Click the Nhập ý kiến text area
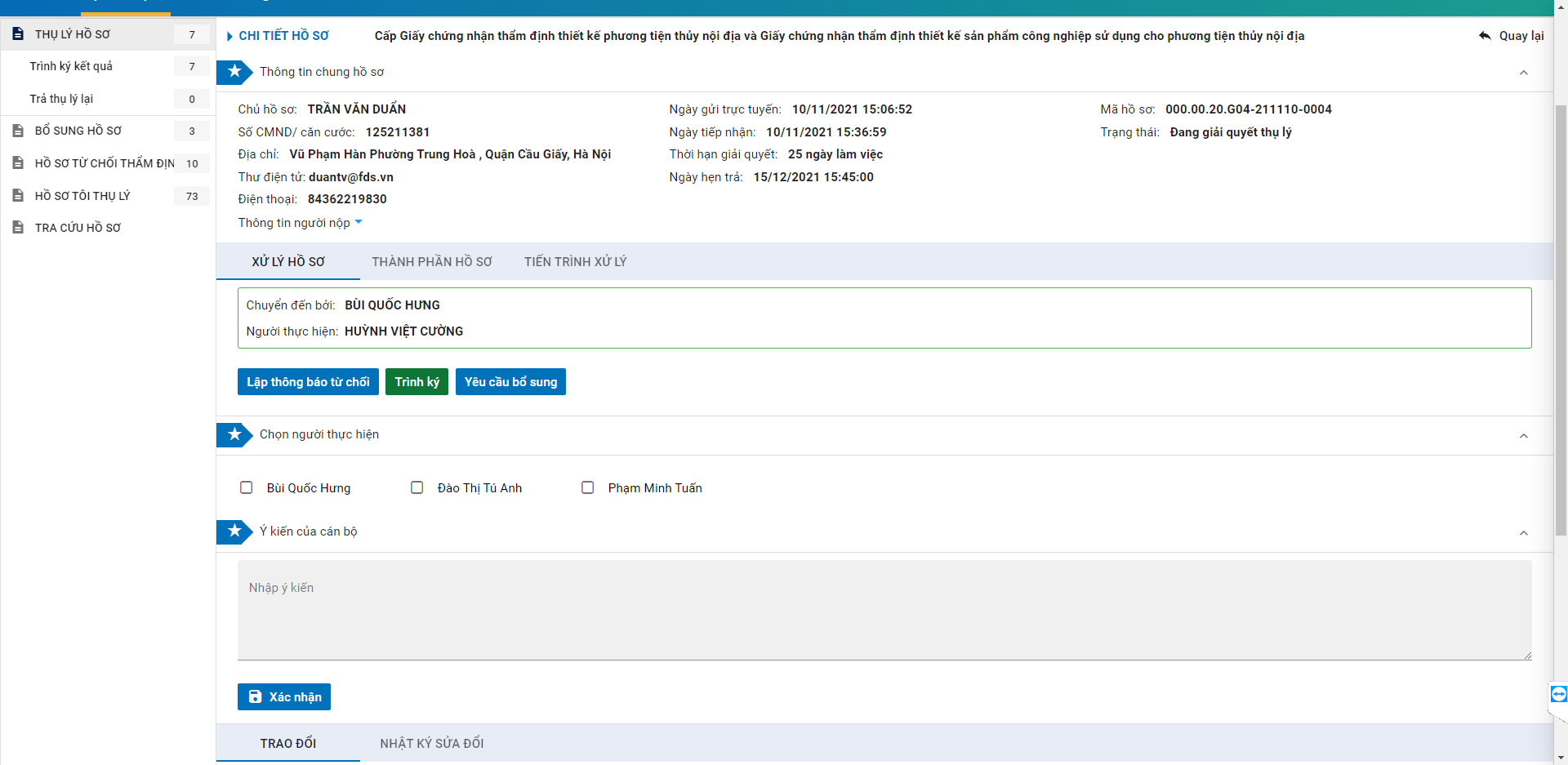1568x765 pixels. [884, 610]
